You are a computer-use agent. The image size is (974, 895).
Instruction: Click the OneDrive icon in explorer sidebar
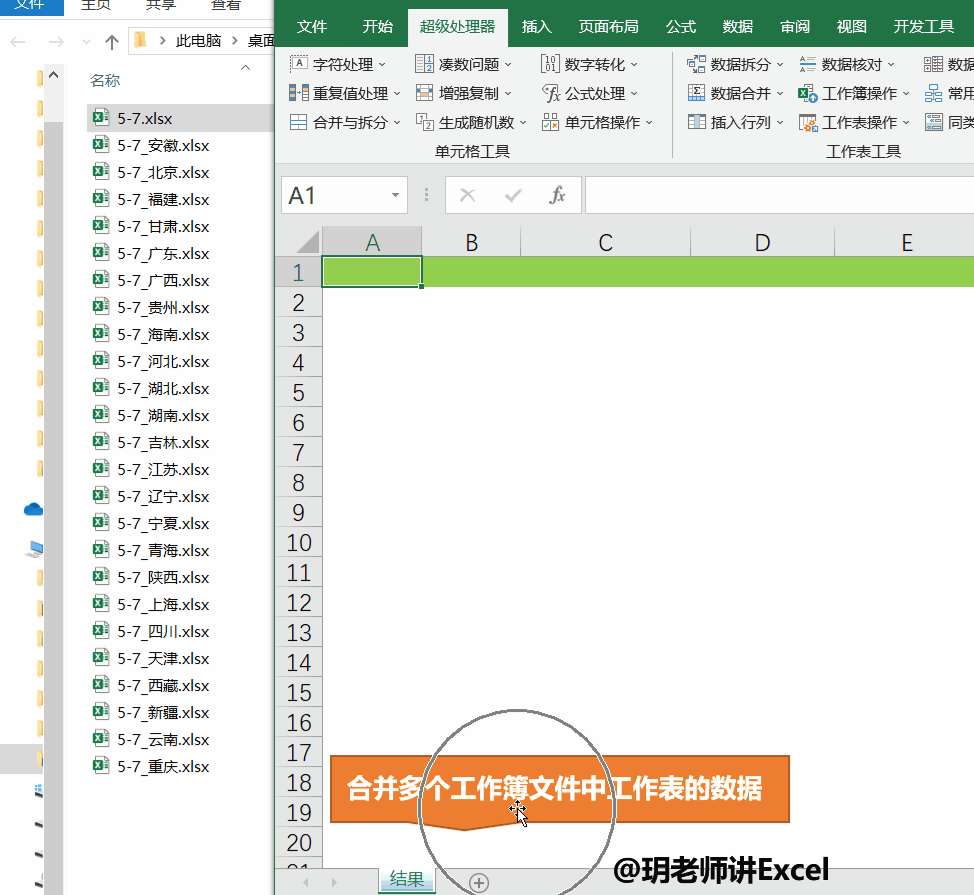33,508
